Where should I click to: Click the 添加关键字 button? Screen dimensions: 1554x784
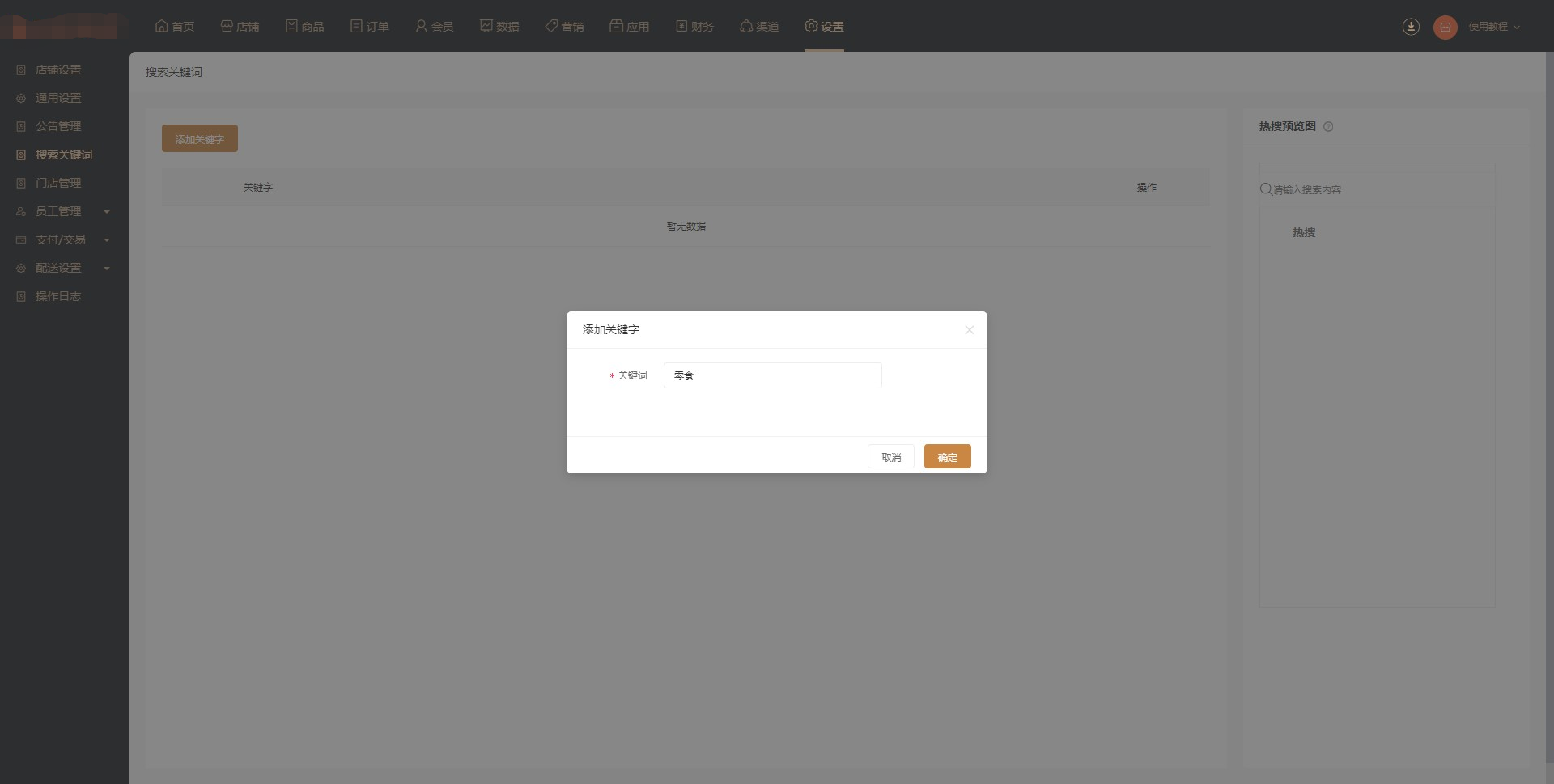[199, 139]
